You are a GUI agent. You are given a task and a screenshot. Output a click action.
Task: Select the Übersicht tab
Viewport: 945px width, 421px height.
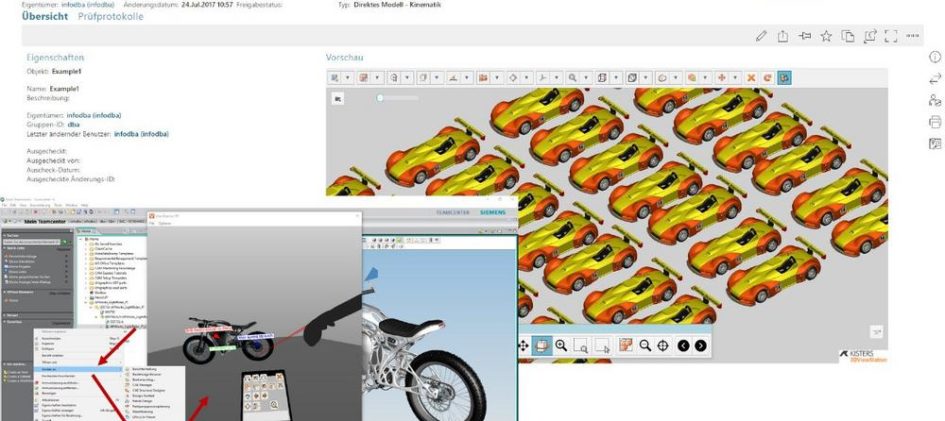(45, 17)
